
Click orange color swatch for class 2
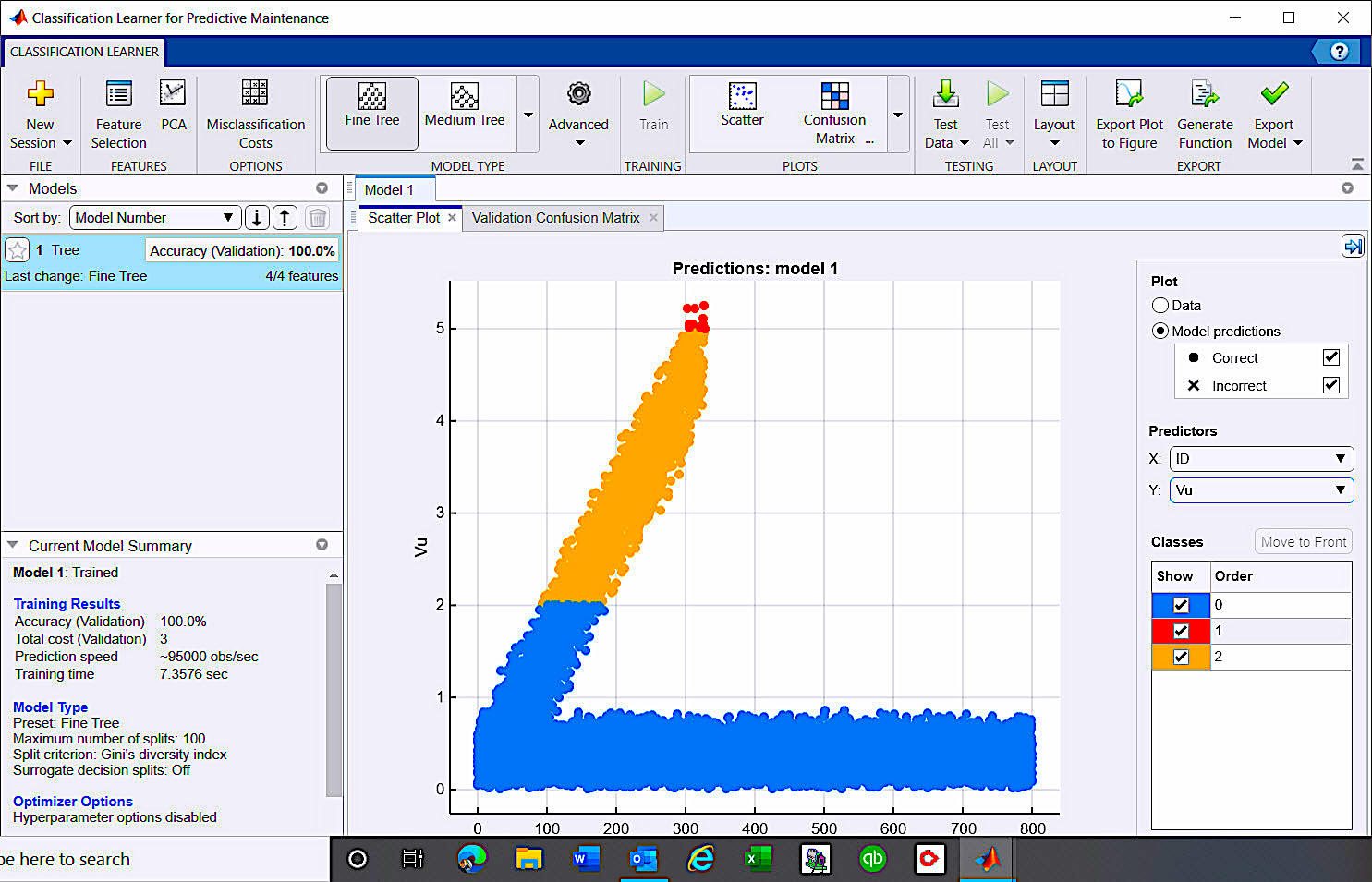1181,657
